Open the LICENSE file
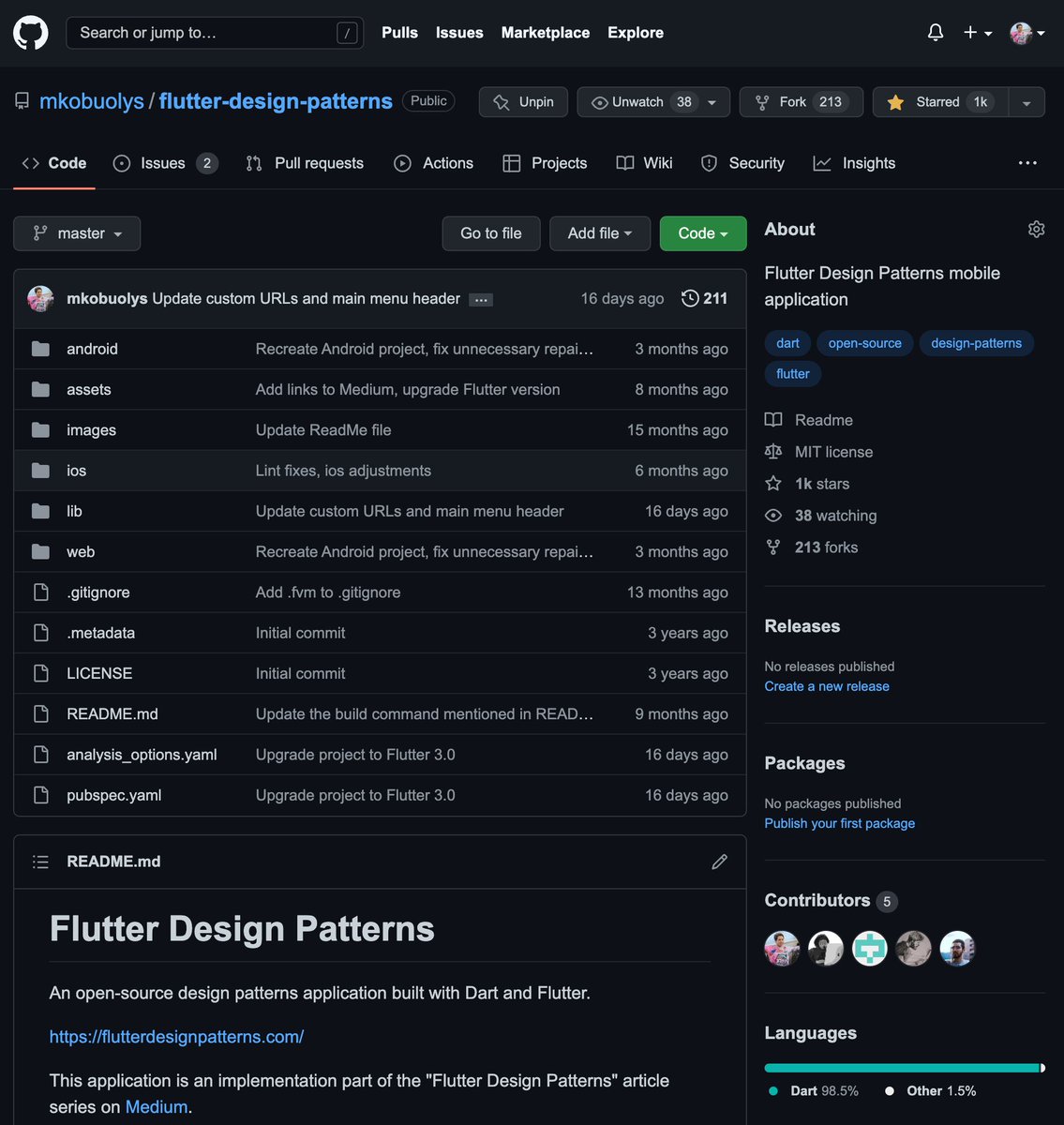 (99, 673)
